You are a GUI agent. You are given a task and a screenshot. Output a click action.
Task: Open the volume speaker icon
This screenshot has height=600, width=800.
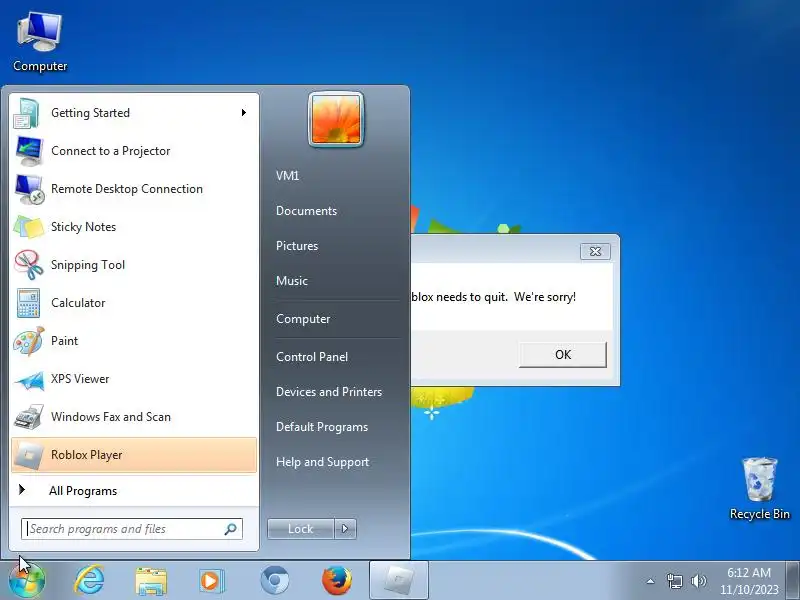click(x=698, y=581)
